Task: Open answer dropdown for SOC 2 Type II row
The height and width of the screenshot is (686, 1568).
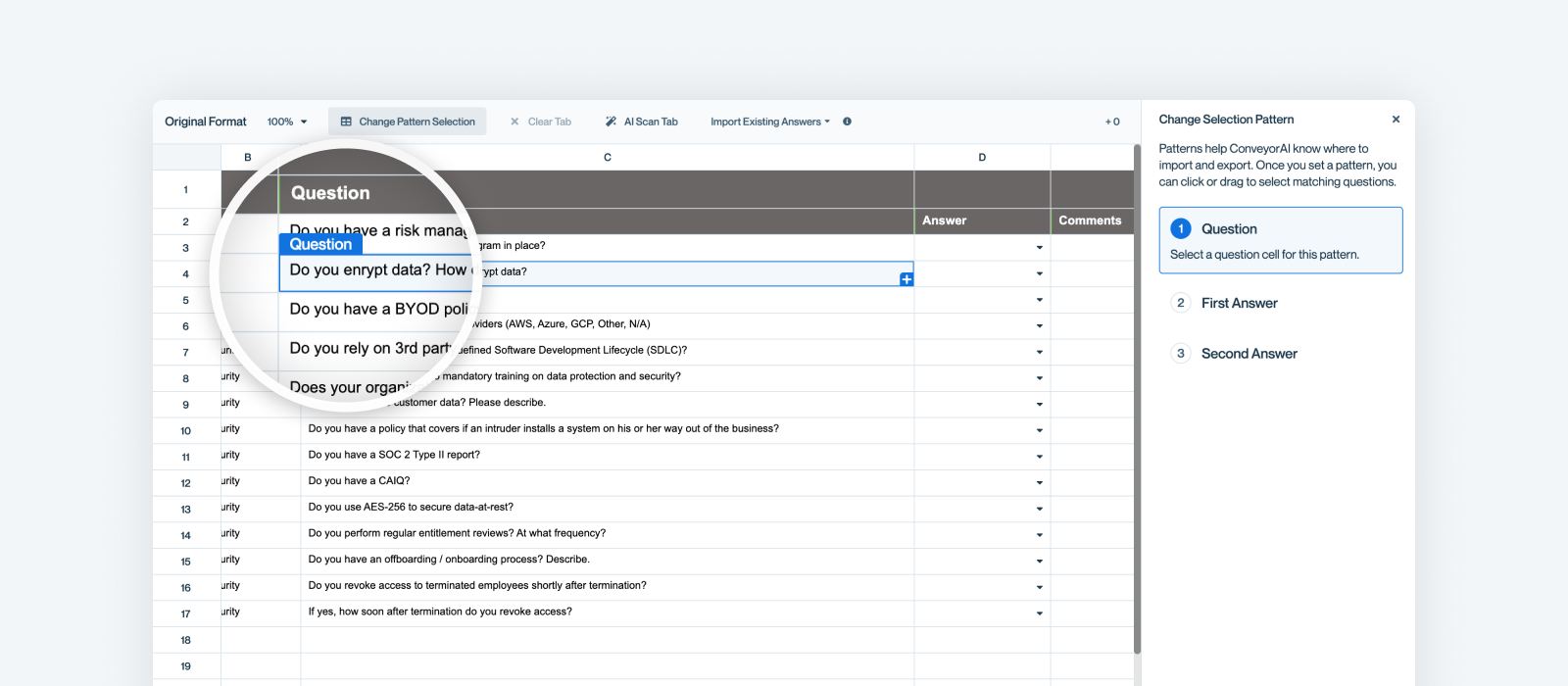Action: (1040, 457)
